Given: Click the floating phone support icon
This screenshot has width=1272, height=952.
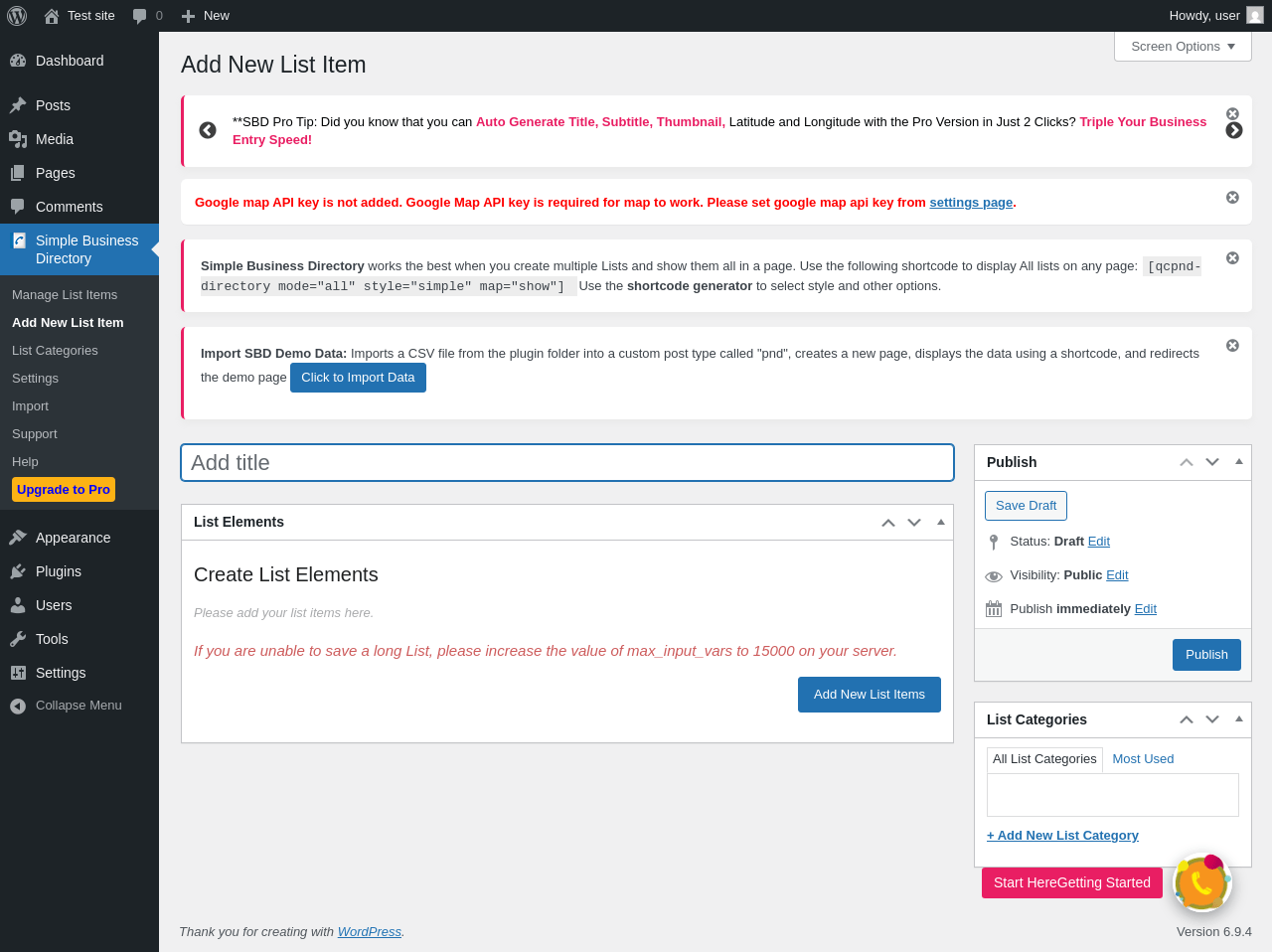Looking at the screenshot, I should click(x=1202, y=882).
